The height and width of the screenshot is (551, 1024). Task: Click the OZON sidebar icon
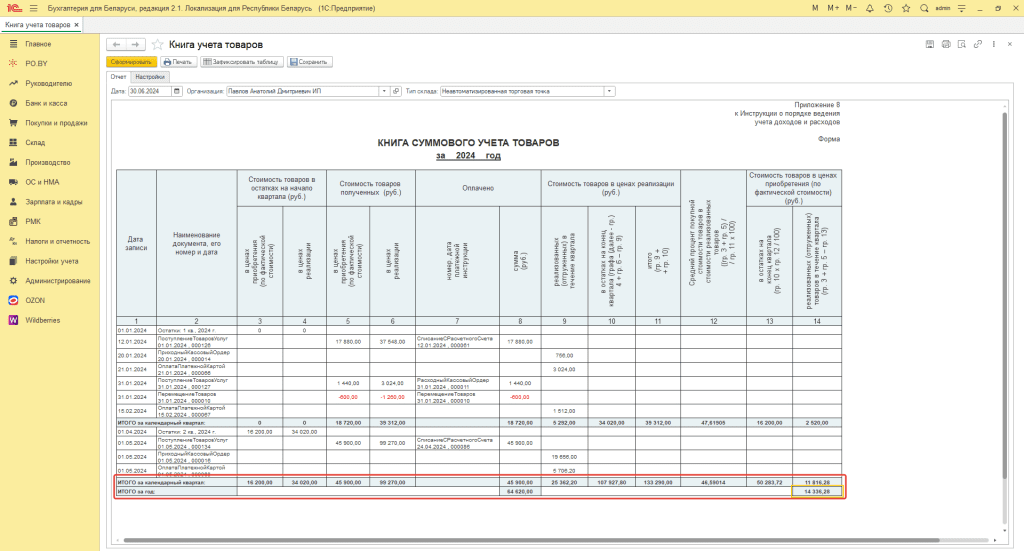[x=13, y=300]
